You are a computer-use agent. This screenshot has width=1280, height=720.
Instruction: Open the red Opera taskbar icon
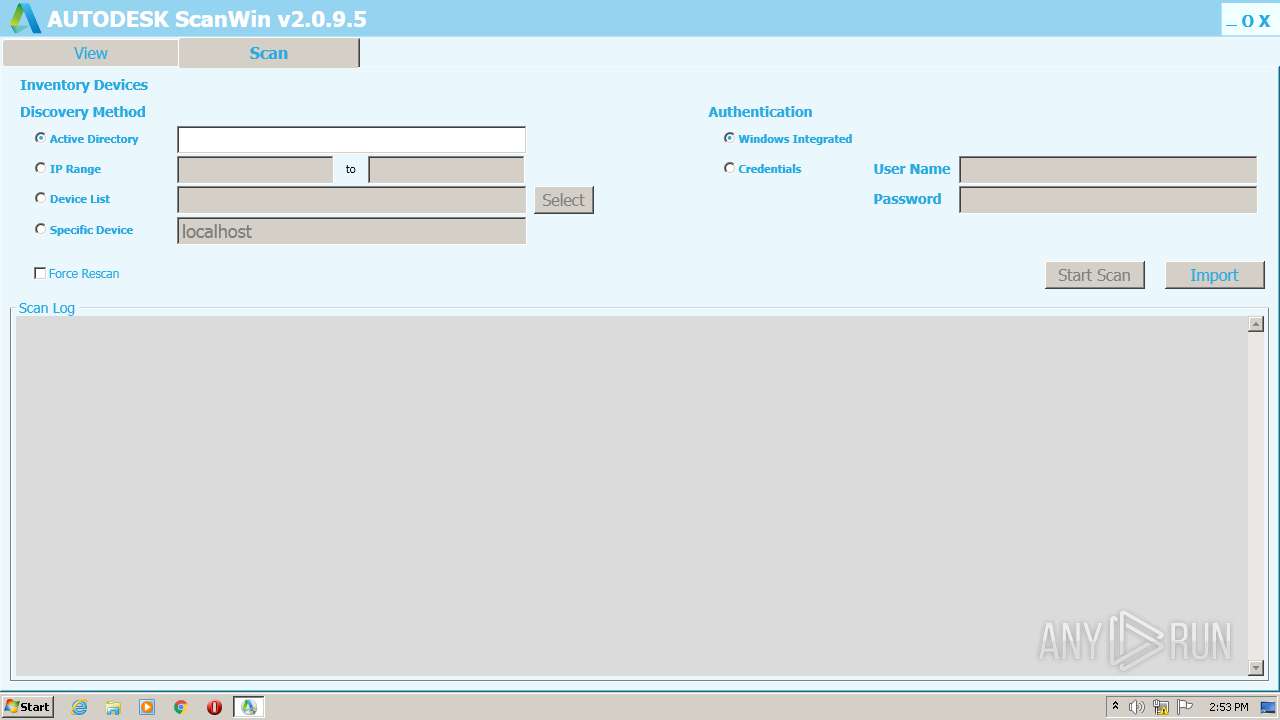[x=214, y=707]
